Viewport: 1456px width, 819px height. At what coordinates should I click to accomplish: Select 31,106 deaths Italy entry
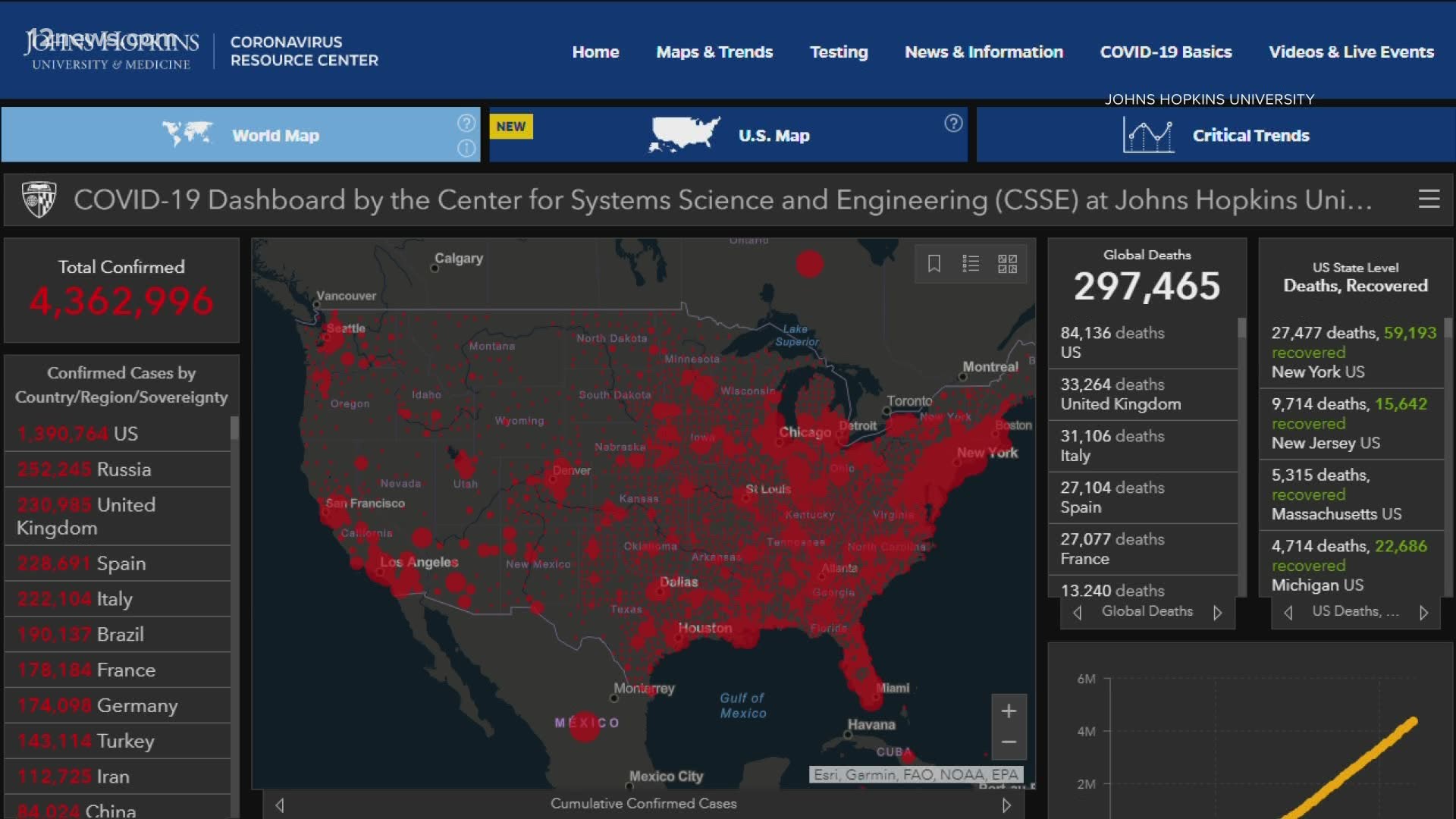[1144, 446]
